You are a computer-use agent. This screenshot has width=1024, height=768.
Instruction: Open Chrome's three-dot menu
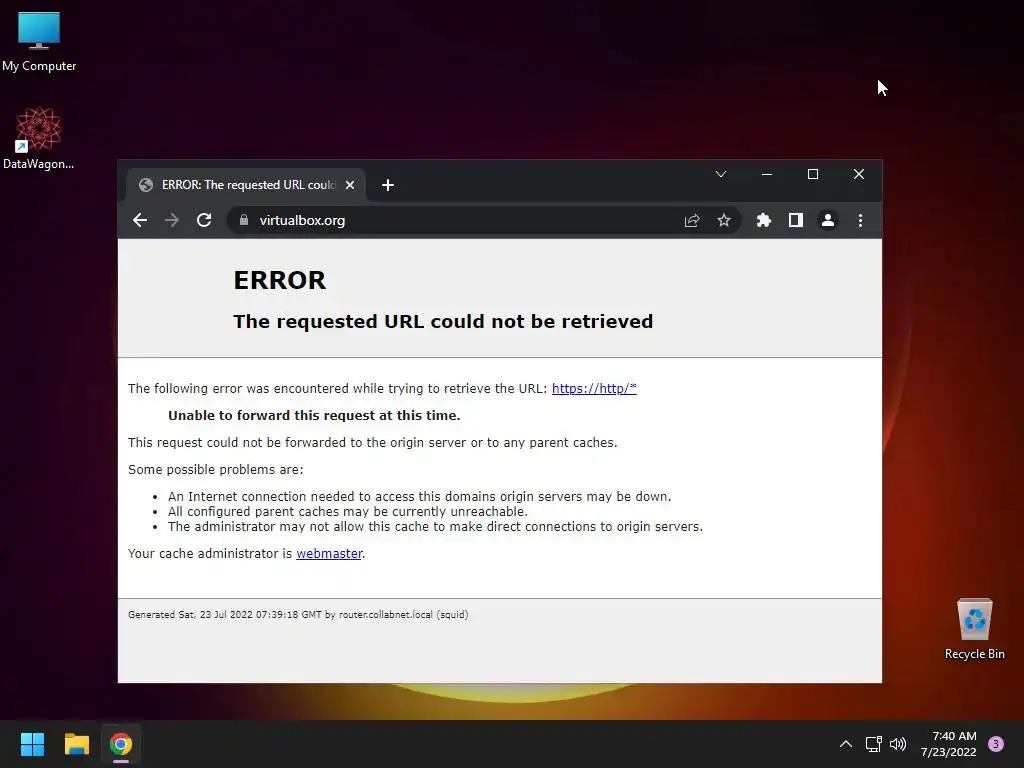(x=860, y=220)
